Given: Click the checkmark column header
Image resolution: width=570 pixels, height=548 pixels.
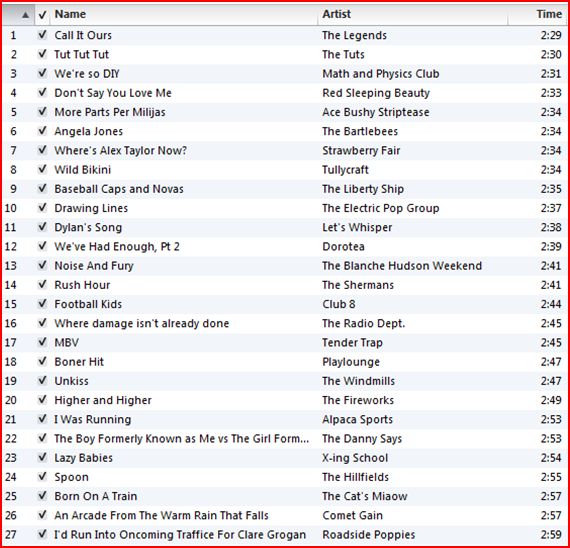Looking at the screenshot, I should click(42, 14).
